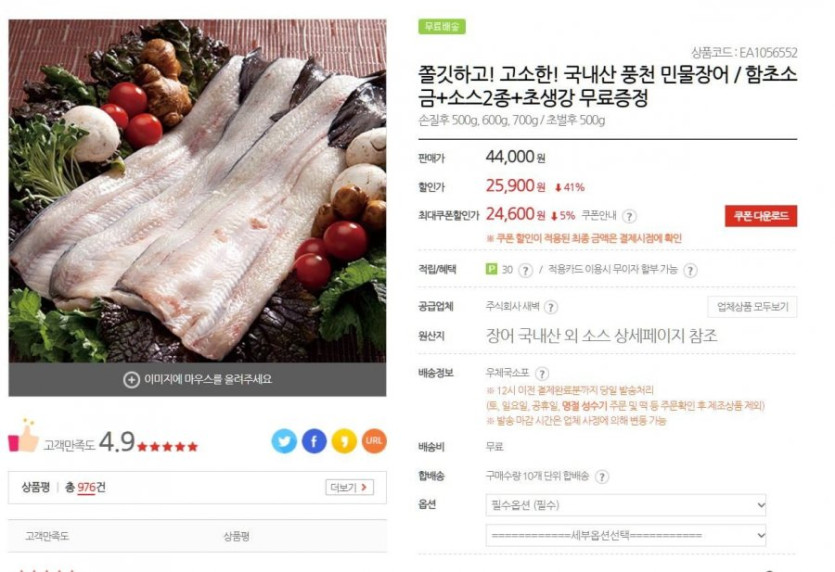Click the magnifier plus icon under product image
Image resolution: width=835 pixels, height=572 pixels.
pos(131,380)
